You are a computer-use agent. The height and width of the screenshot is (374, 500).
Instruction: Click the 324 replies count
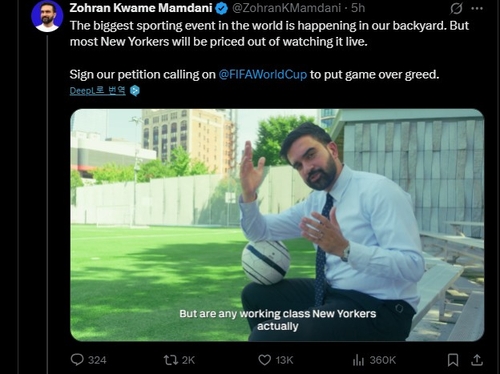coord(97,360)
